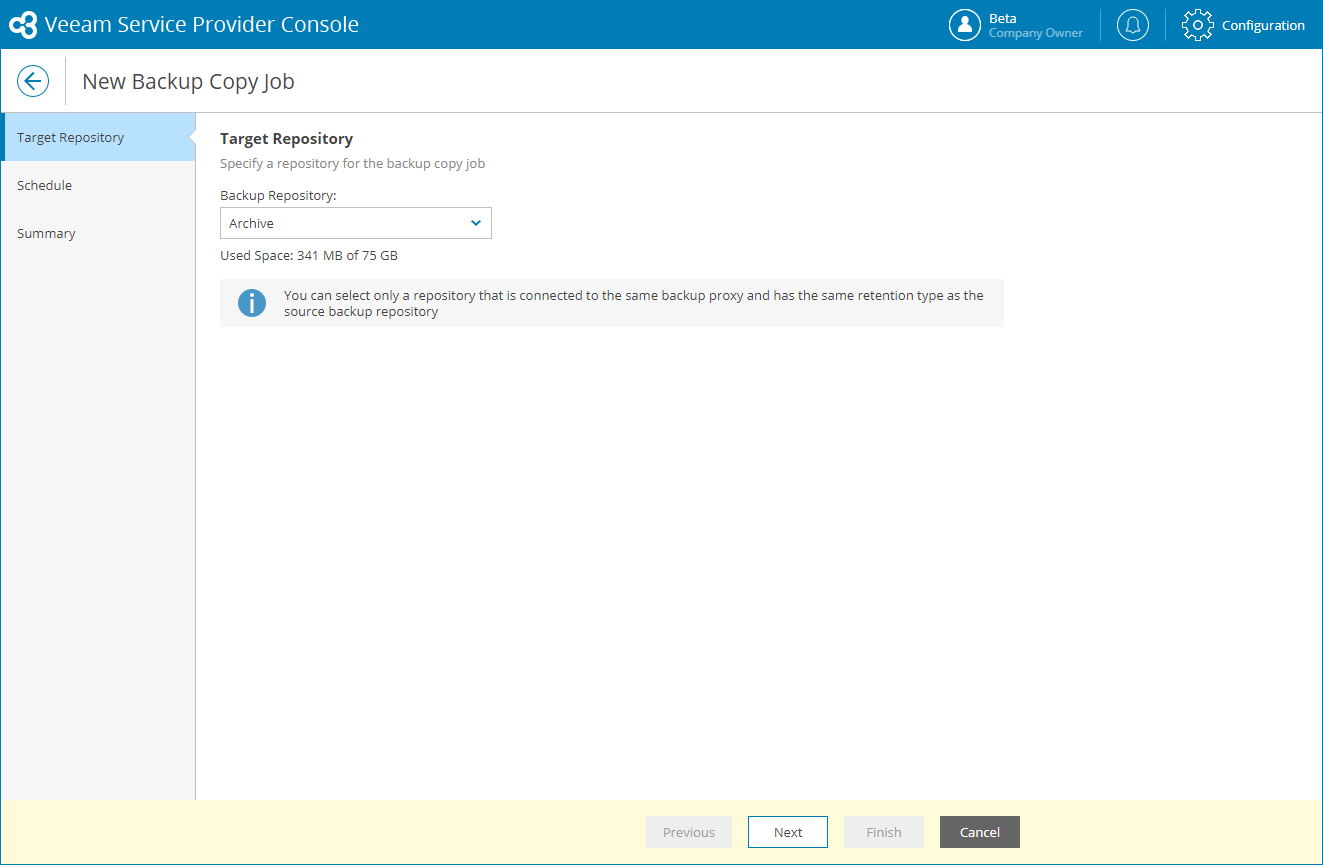Click the Previous button
This screenshot has height=865, width=1323.
(689, 832)
